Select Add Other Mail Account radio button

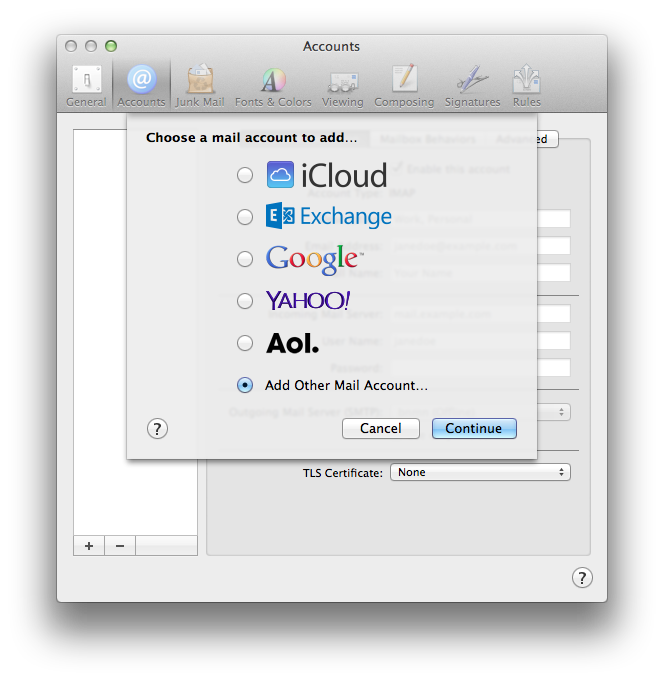pos(245,385)
